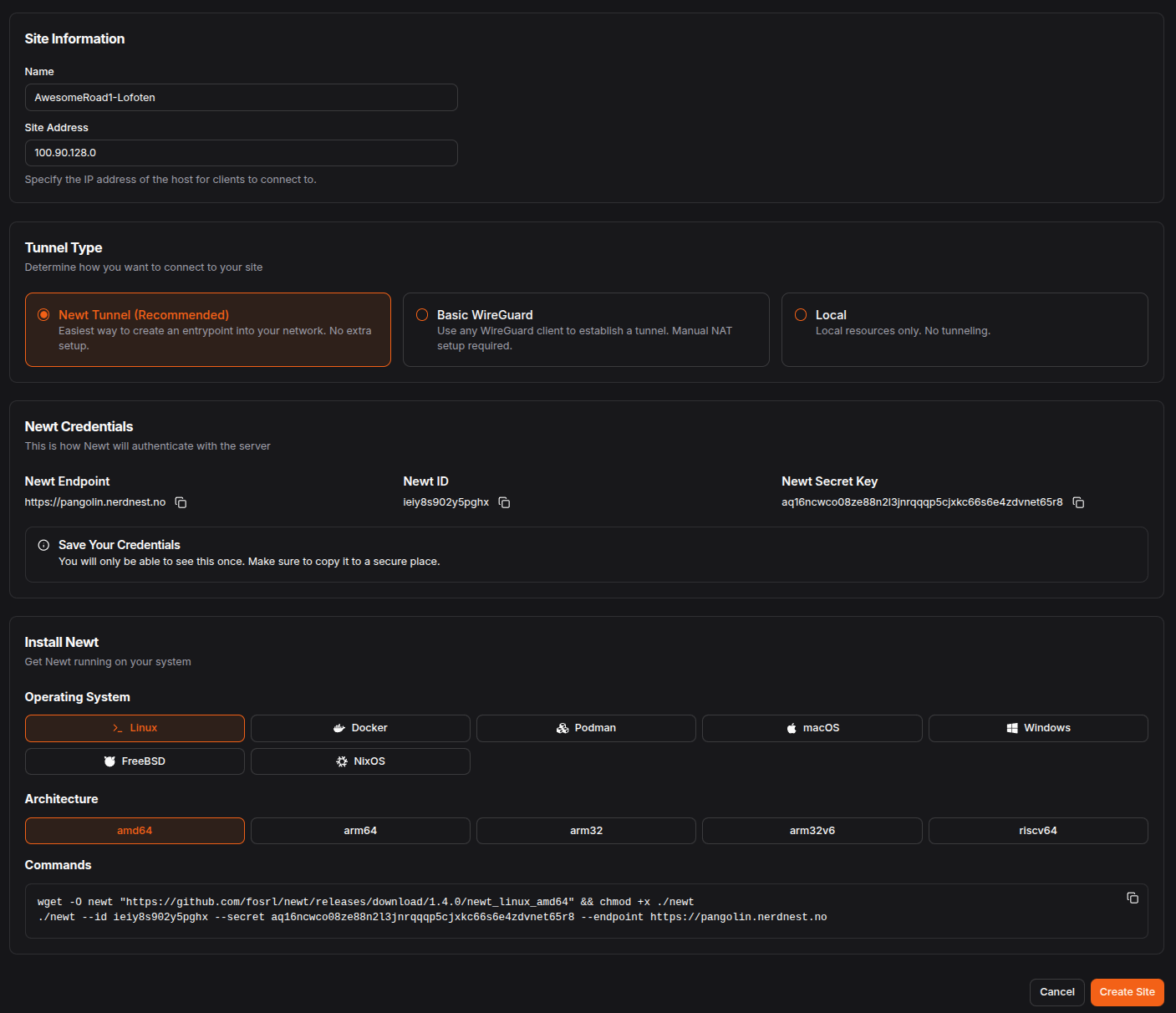Screen dimensions: 1176x1013
Task: Click the https://pangolin.nerdnest.no endpoint text
Action: coord(95,502)
